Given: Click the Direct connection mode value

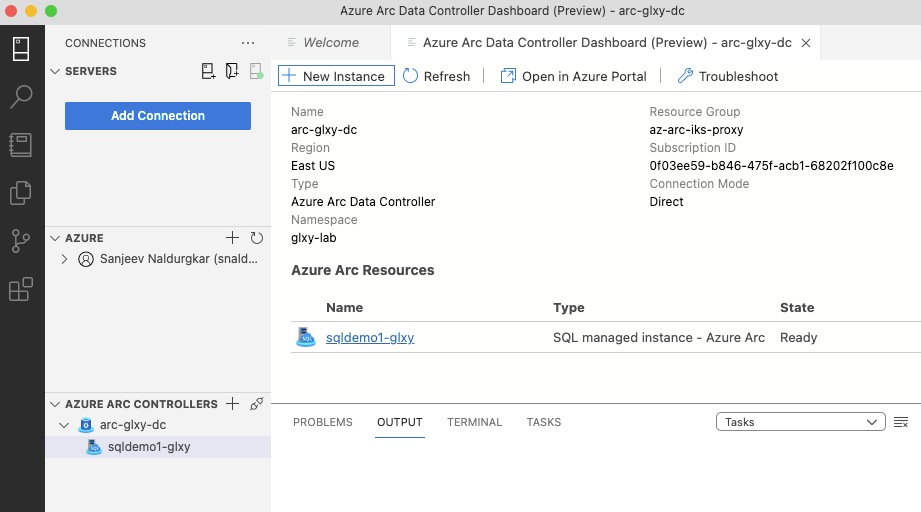Looking at the screenshot, I should 666,201.
